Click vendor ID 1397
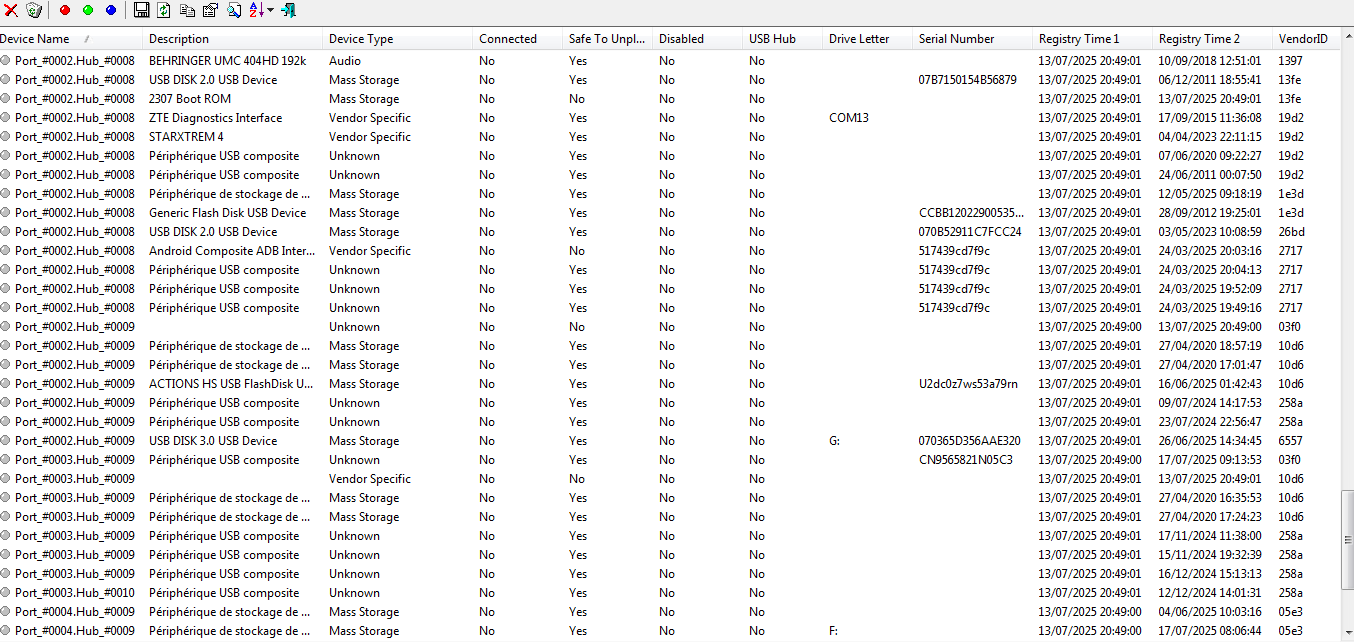Viewport: 1354px width, 642px height. pyautogui.click(x=1291, y=60)
